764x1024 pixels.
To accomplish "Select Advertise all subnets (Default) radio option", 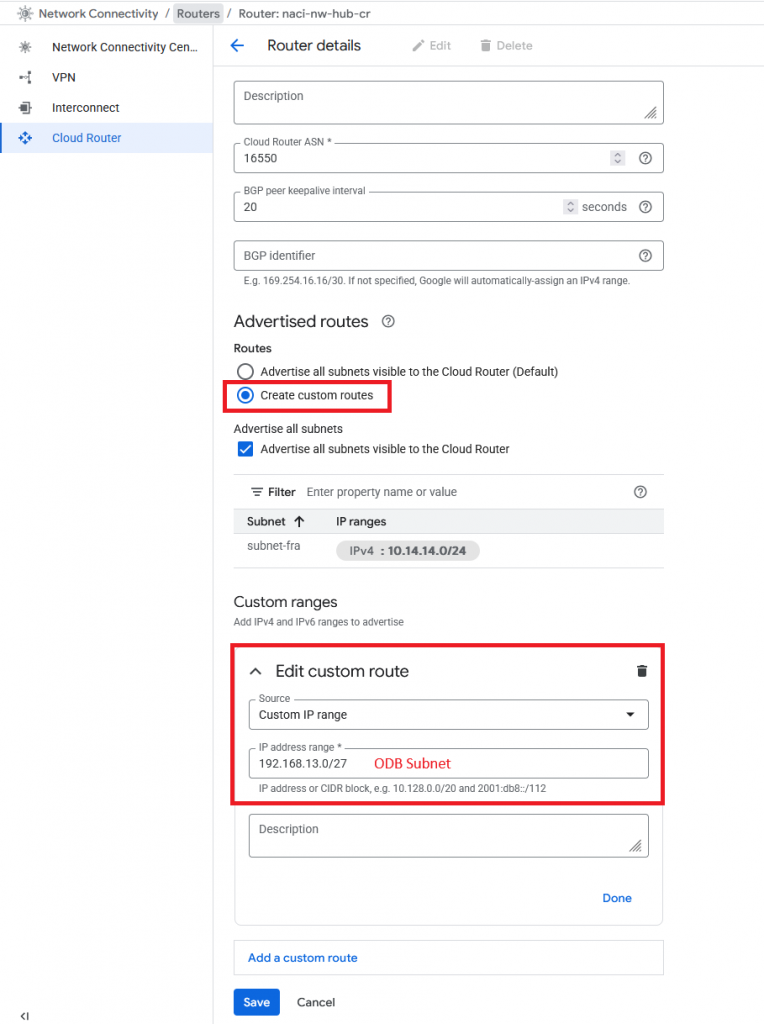I will 245,371.
